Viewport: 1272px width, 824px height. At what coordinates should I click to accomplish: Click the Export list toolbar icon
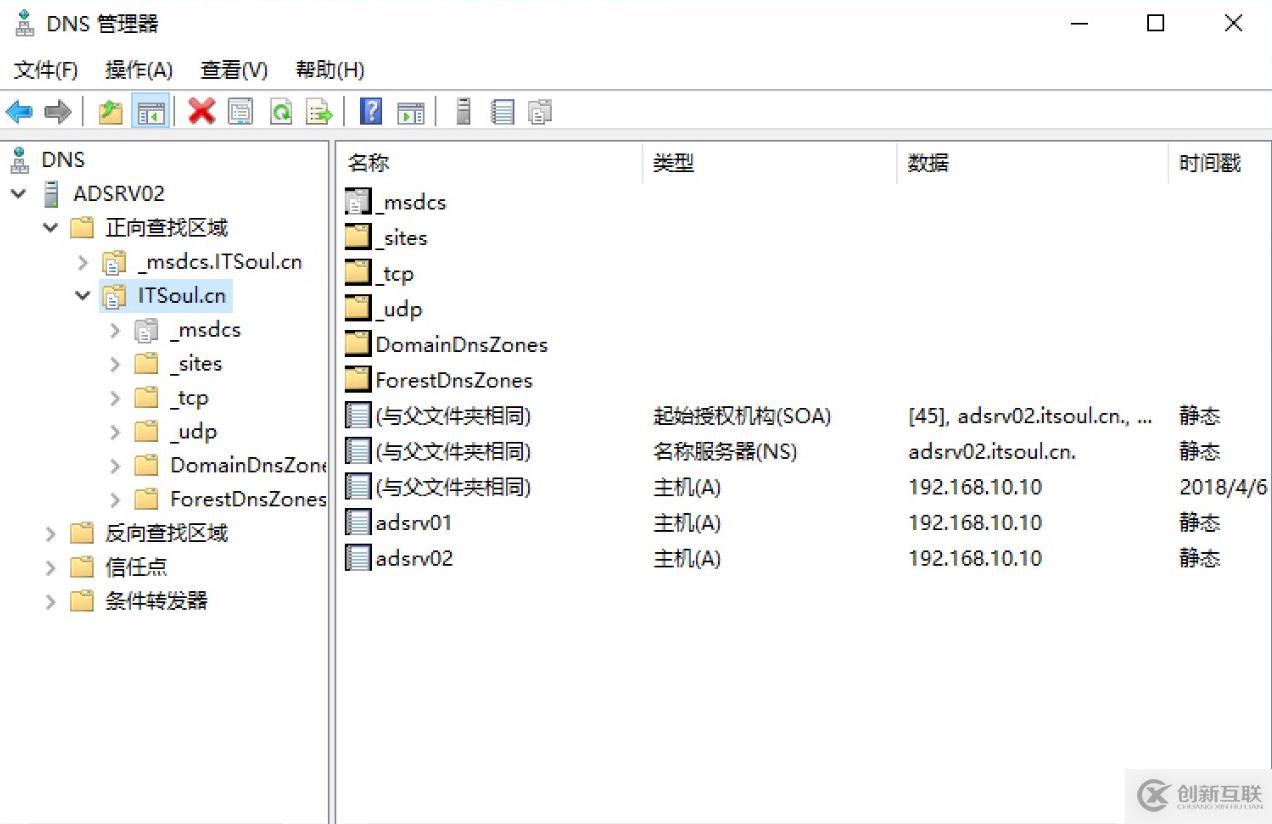[x=319, y=112]
